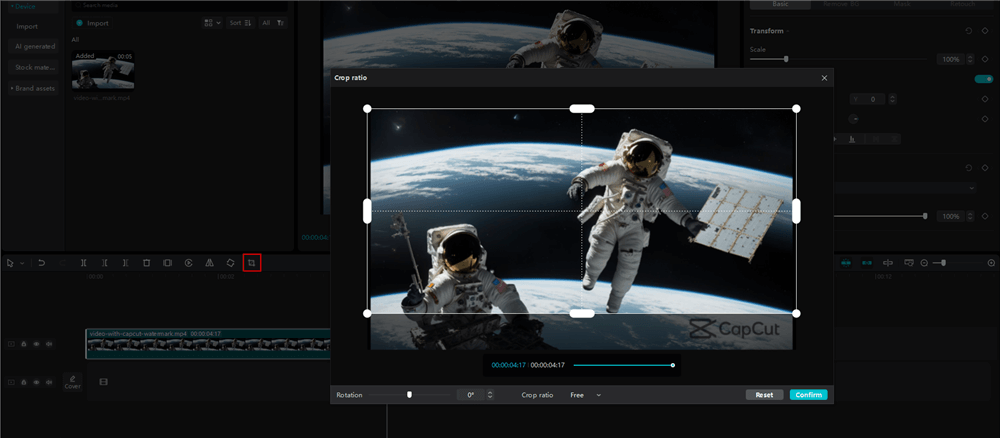Click the timeline zoom out icon

tap(923, 263)
